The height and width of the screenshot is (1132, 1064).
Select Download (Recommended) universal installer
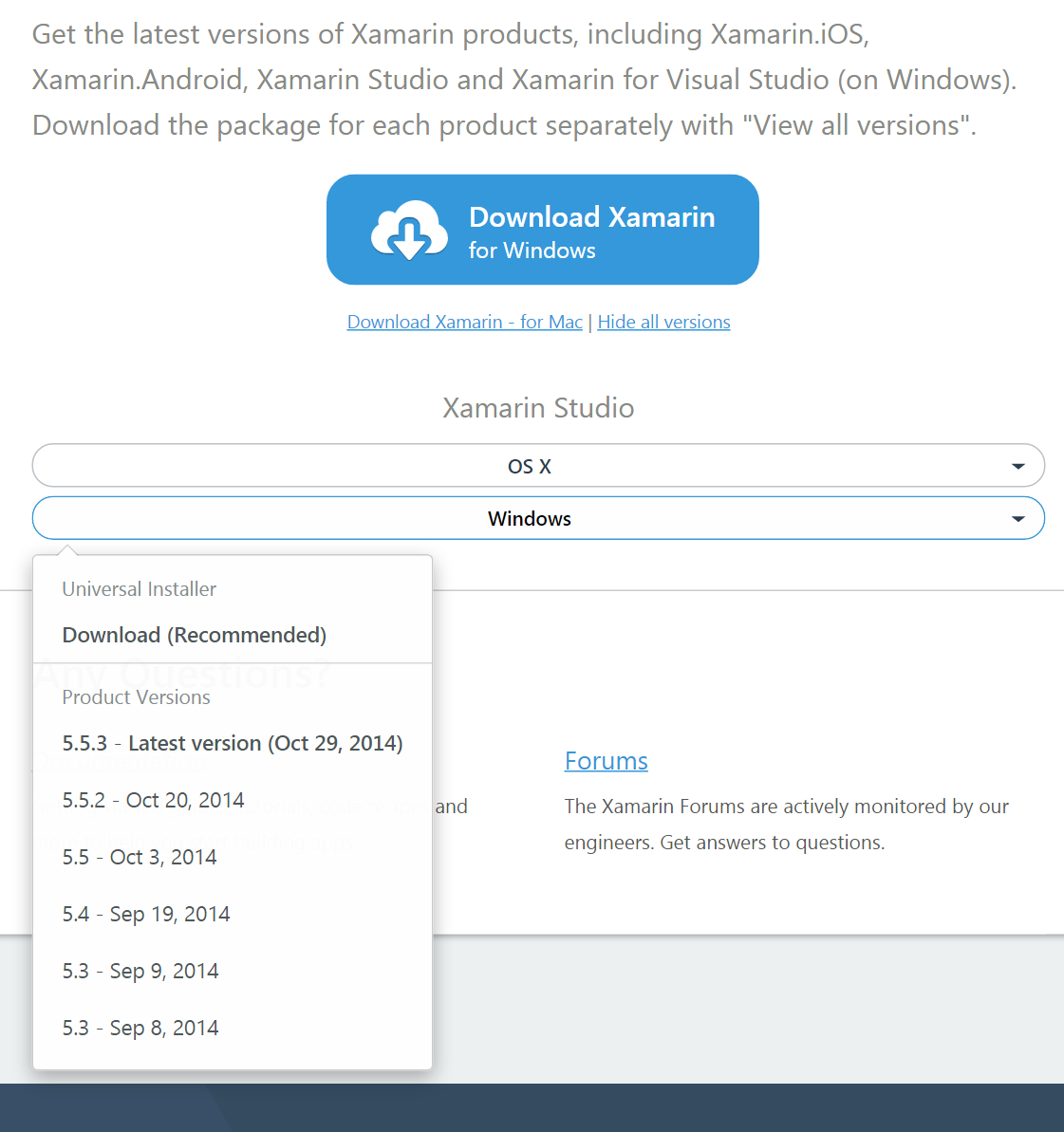tap(195, 635)
